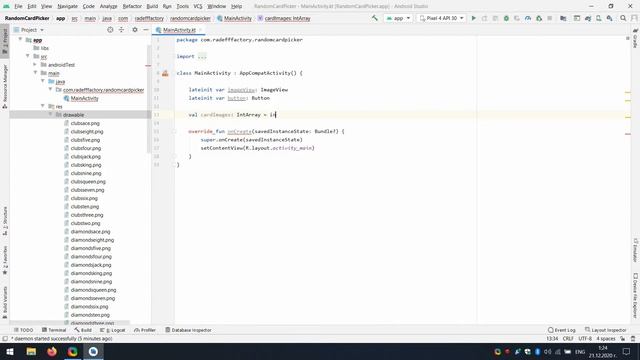Open the Refactor menu
Screen dimensions: 640x360
coord(132,6)
